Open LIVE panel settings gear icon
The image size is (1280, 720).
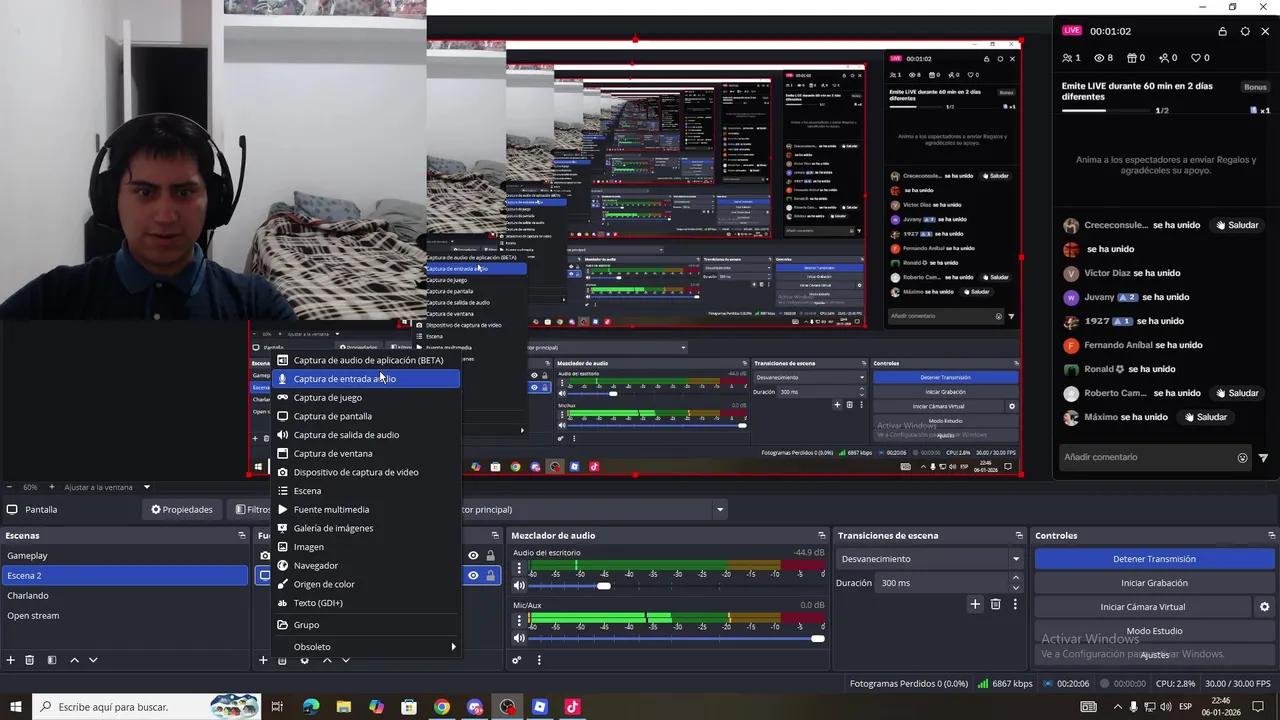[x=1245, y=31]
